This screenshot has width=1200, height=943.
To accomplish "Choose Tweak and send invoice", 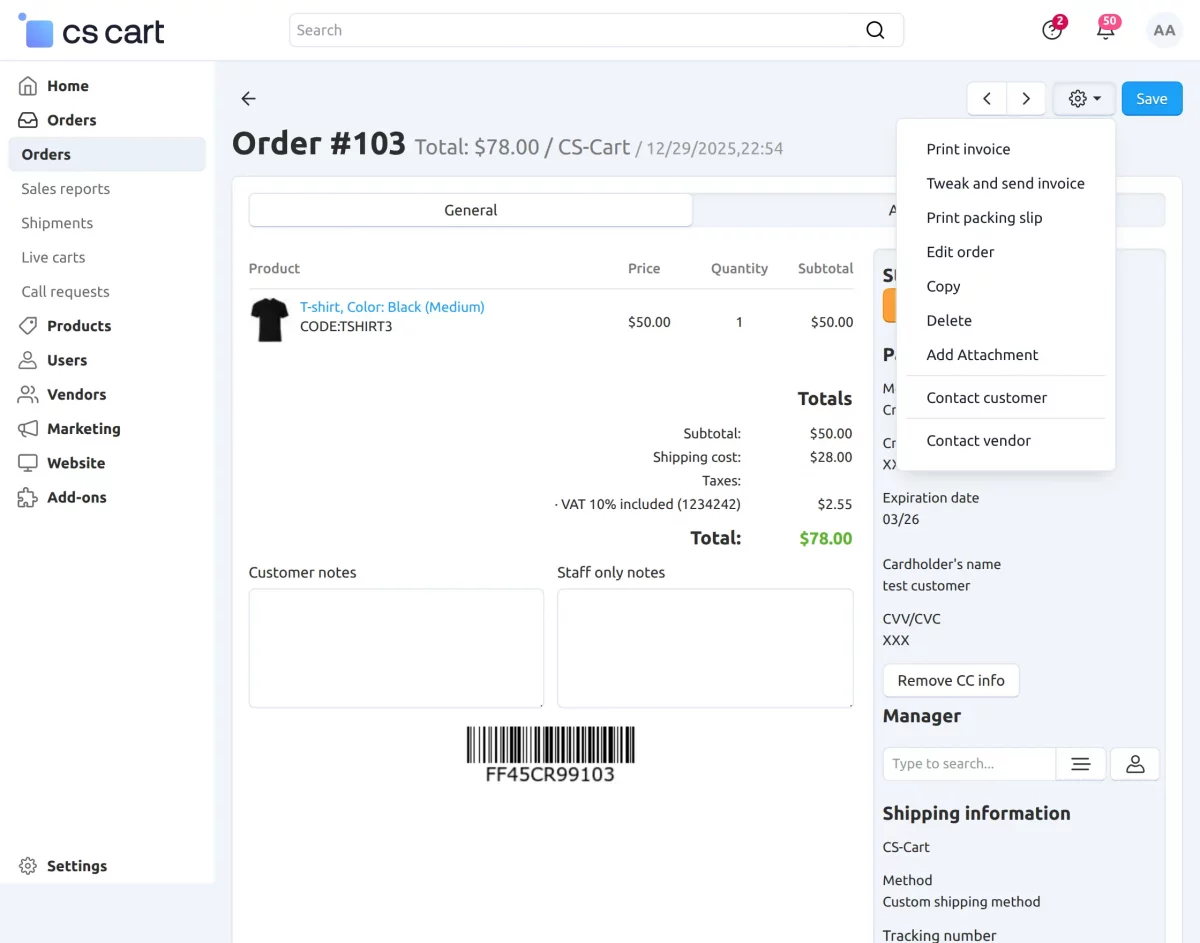I will [x=1006, y=183].
